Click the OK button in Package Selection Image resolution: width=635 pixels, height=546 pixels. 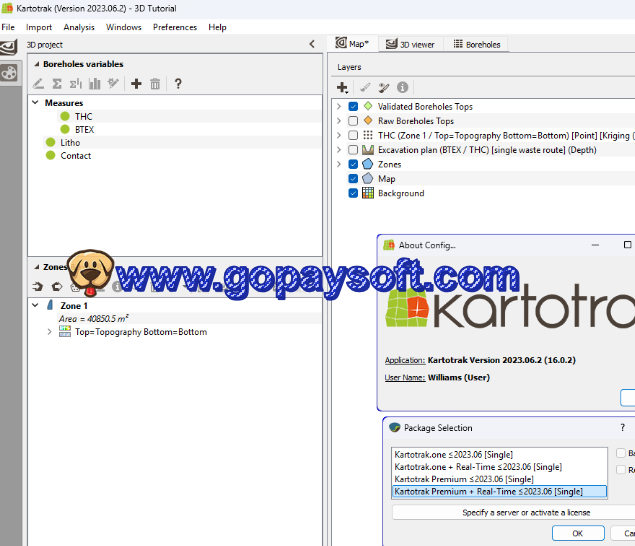coord(577,533)
